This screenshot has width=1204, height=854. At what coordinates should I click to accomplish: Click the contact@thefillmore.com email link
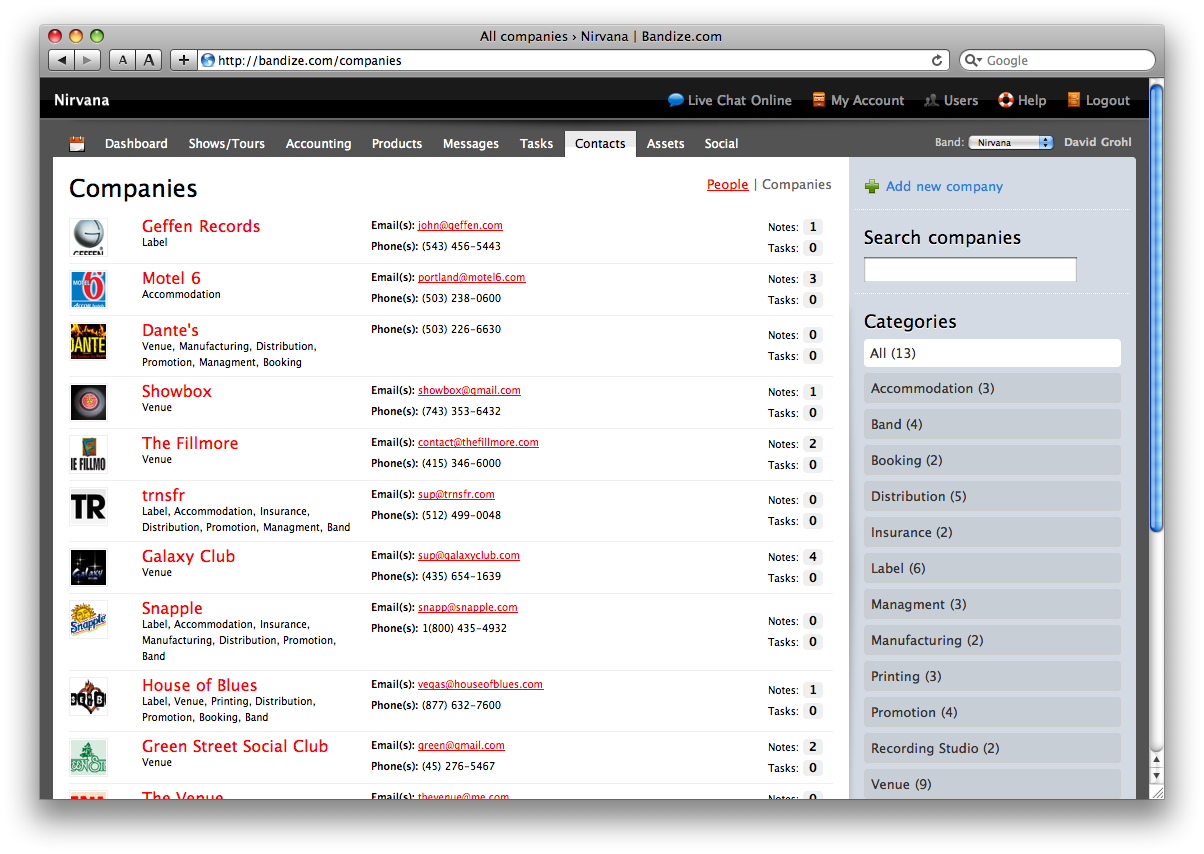tap(478, 442)
